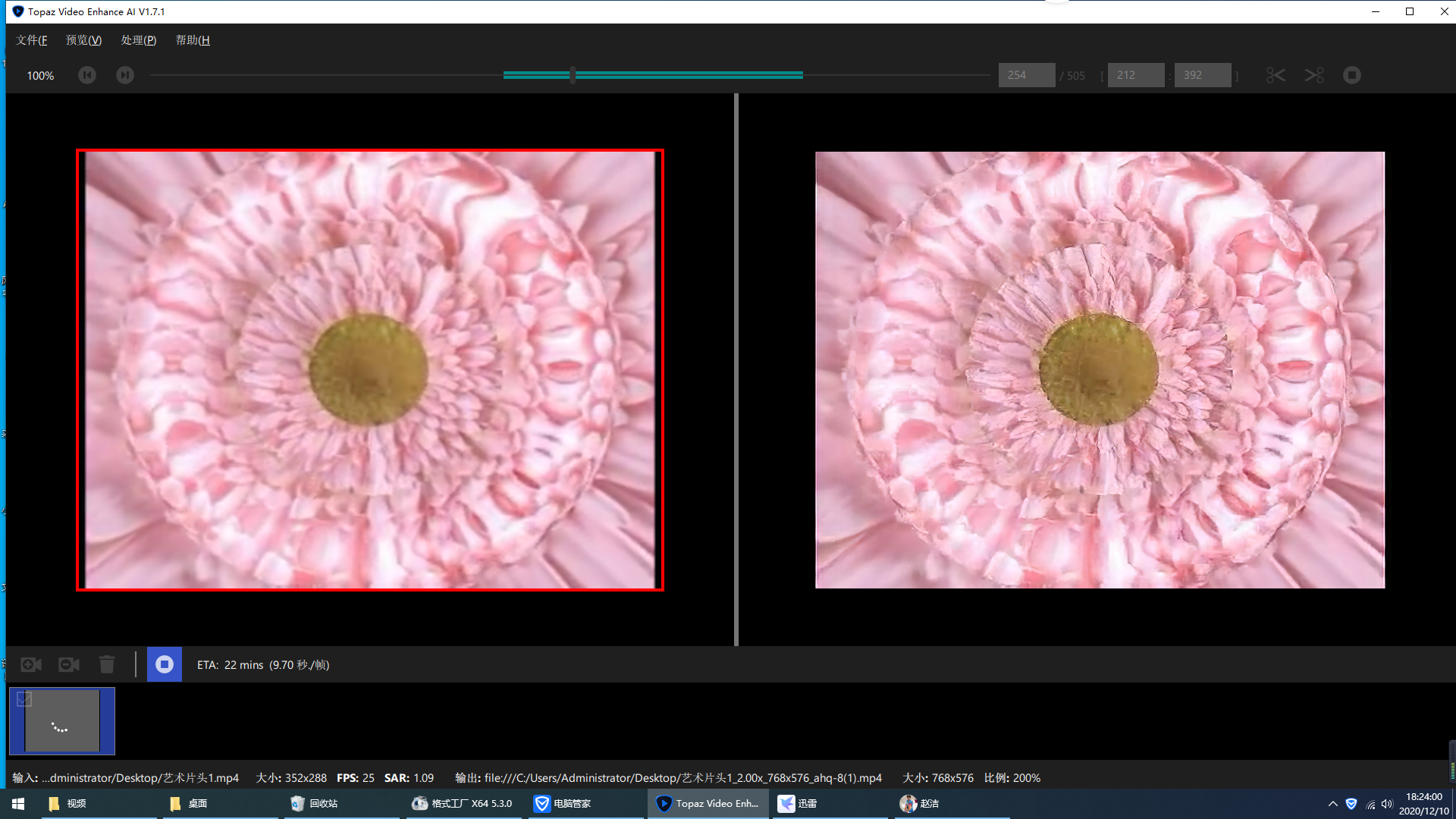Click the teal trimmed range on timeline
Screen dimensions: 1456x819
[x=653, y=74]
